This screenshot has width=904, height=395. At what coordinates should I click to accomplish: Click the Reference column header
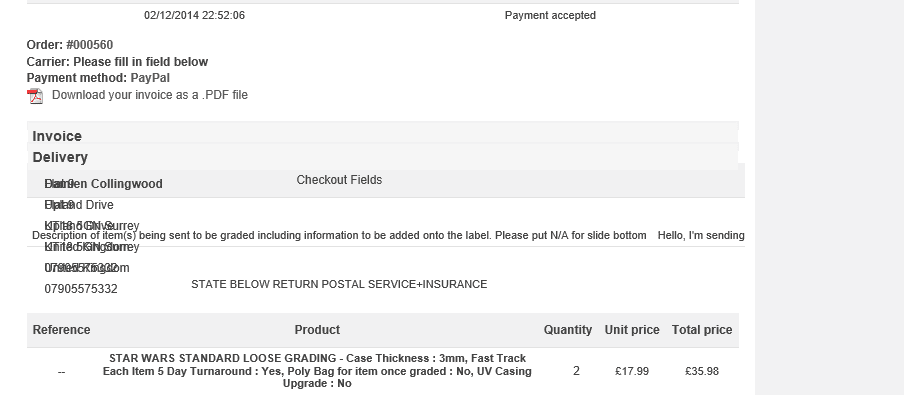pos(61,330)
